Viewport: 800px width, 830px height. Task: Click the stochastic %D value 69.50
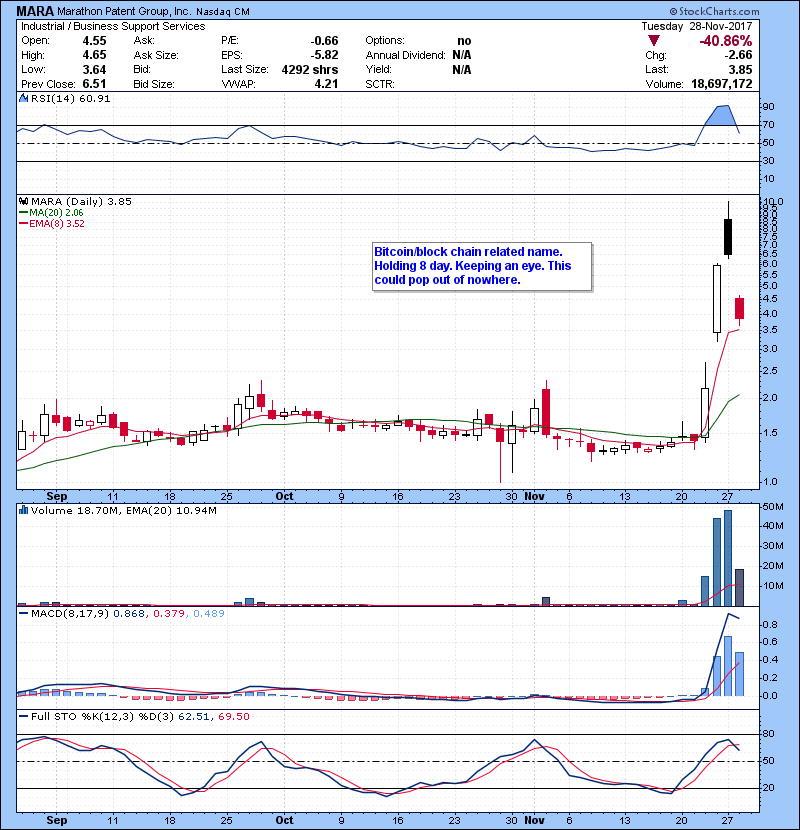pyautogui.click(x=233, y=717)
